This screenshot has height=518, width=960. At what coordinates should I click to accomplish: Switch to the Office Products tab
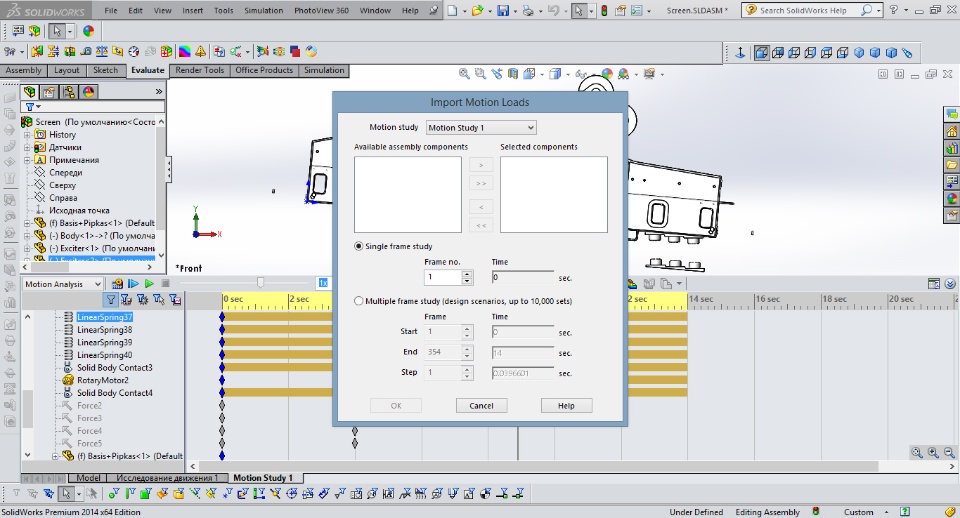click(264, 70)
